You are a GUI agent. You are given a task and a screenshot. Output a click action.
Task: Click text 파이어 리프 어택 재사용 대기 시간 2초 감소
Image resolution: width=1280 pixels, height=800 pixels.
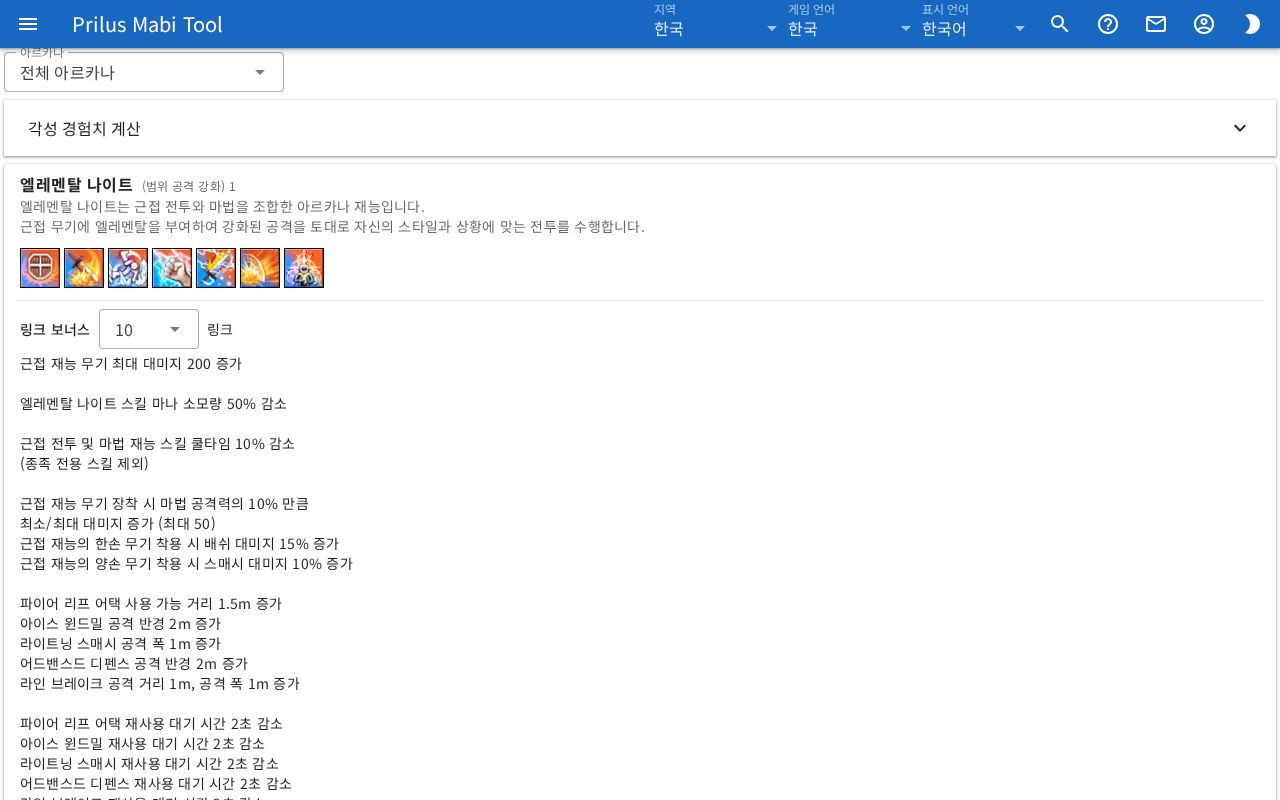[151, 724]
